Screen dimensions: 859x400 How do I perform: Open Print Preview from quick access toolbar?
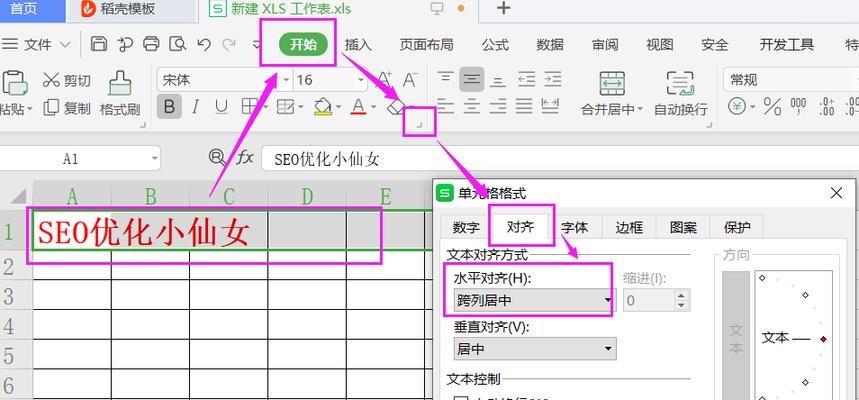pyautogui.click(x=177, y=44)
